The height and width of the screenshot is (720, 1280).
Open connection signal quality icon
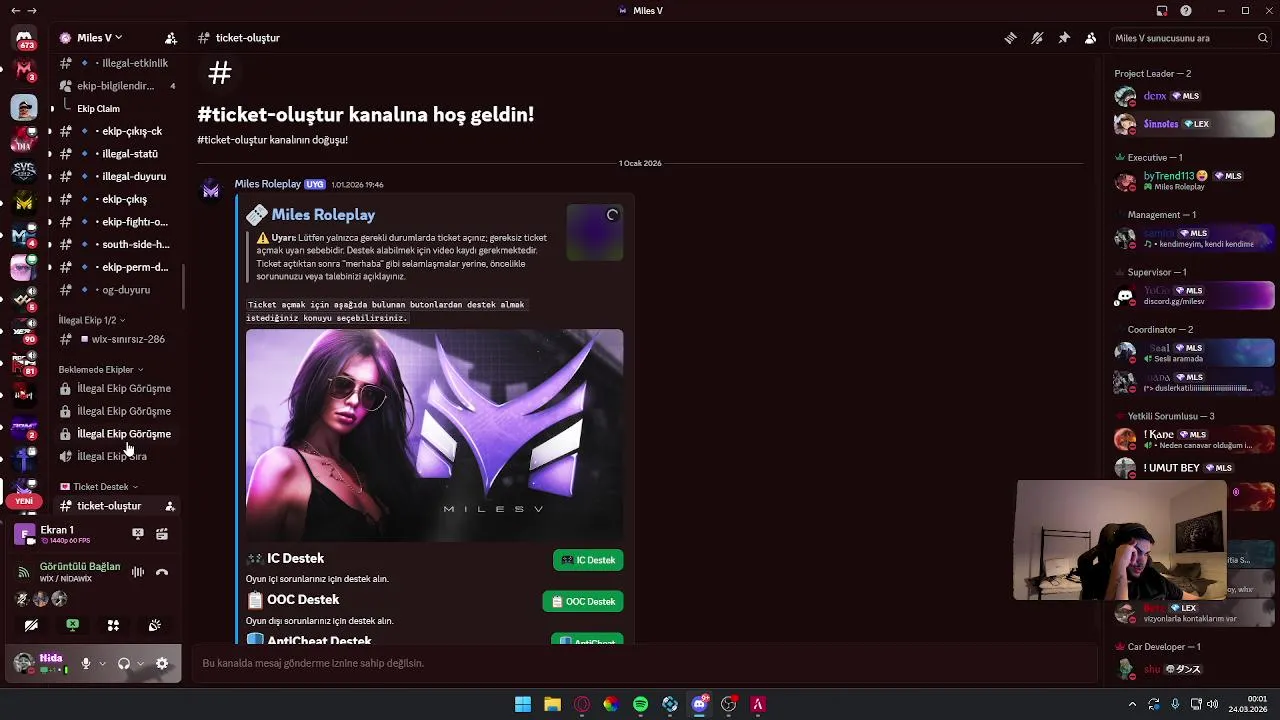tap(24, 572)
